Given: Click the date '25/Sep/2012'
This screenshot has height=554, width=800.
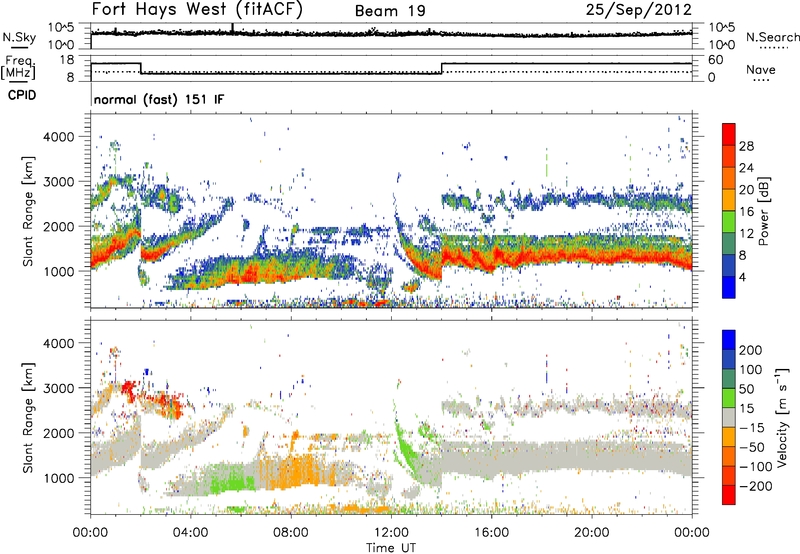Looking at the screenshot, I should pos(639,9).
